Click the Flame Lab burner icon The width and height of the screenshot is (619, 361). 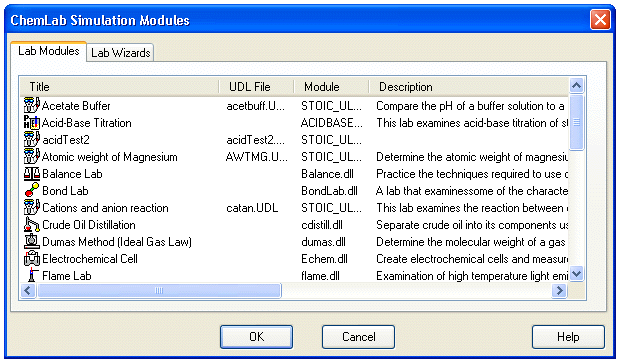coord(32,275)
